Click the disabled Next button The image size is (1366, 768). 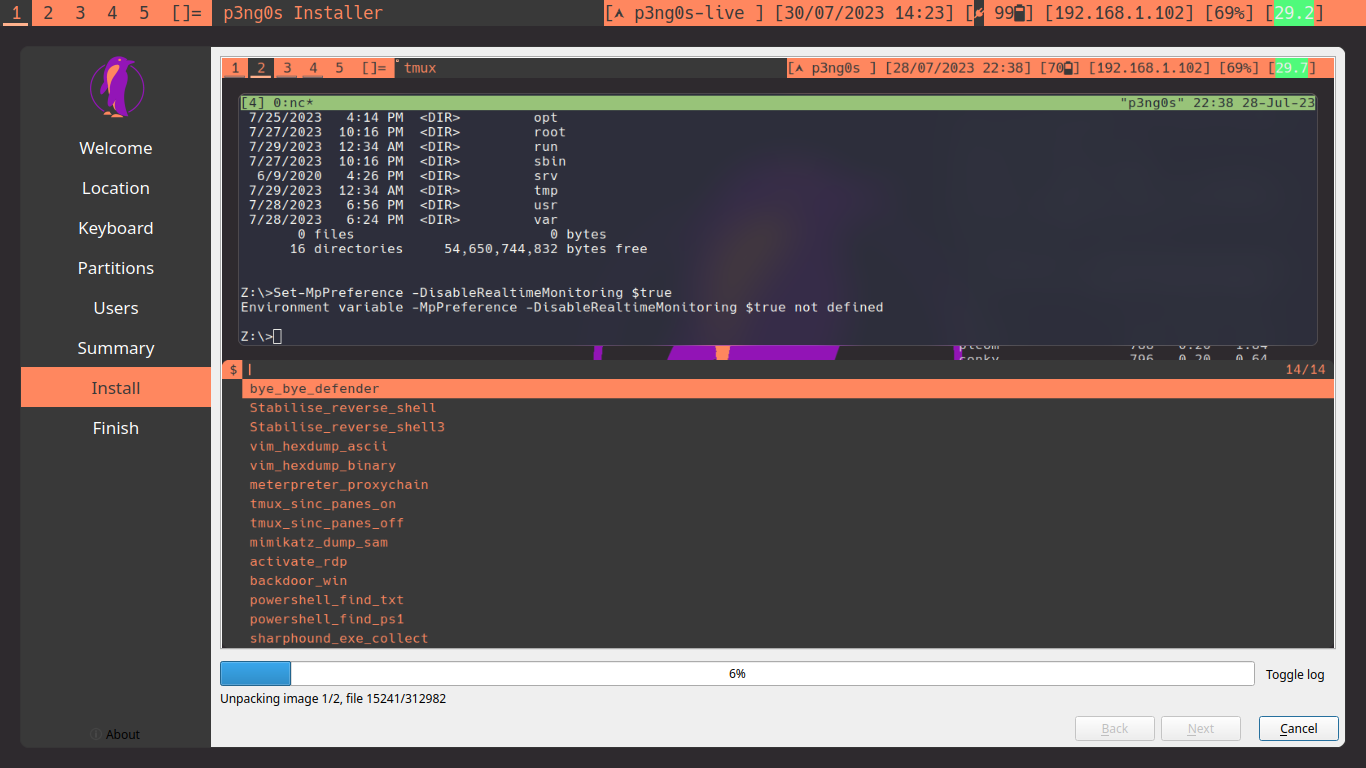1200,728
